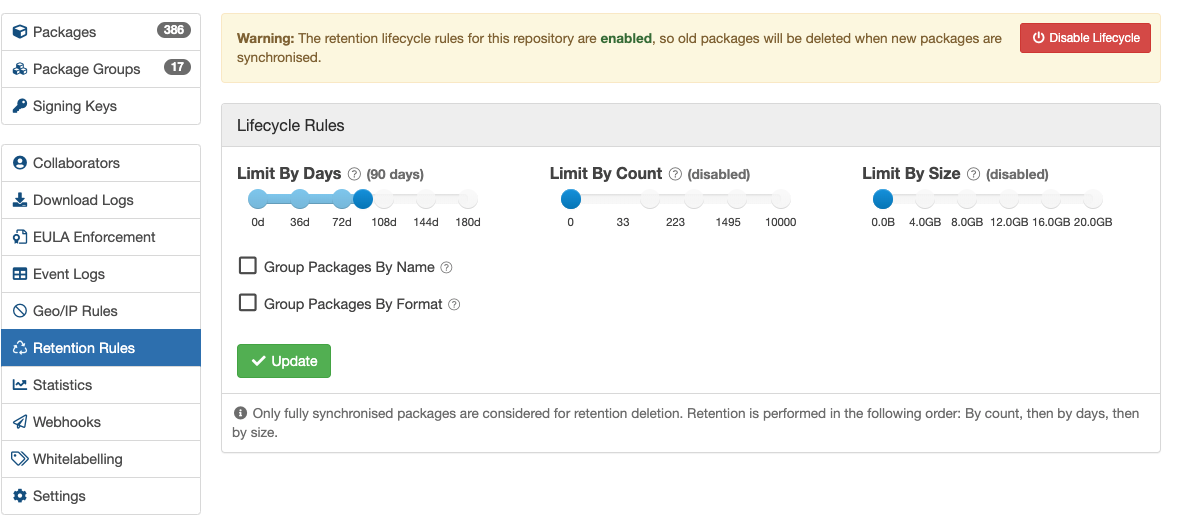Click the help icon next to Limit By Size

pyautogui.click(x=973, y=174)
